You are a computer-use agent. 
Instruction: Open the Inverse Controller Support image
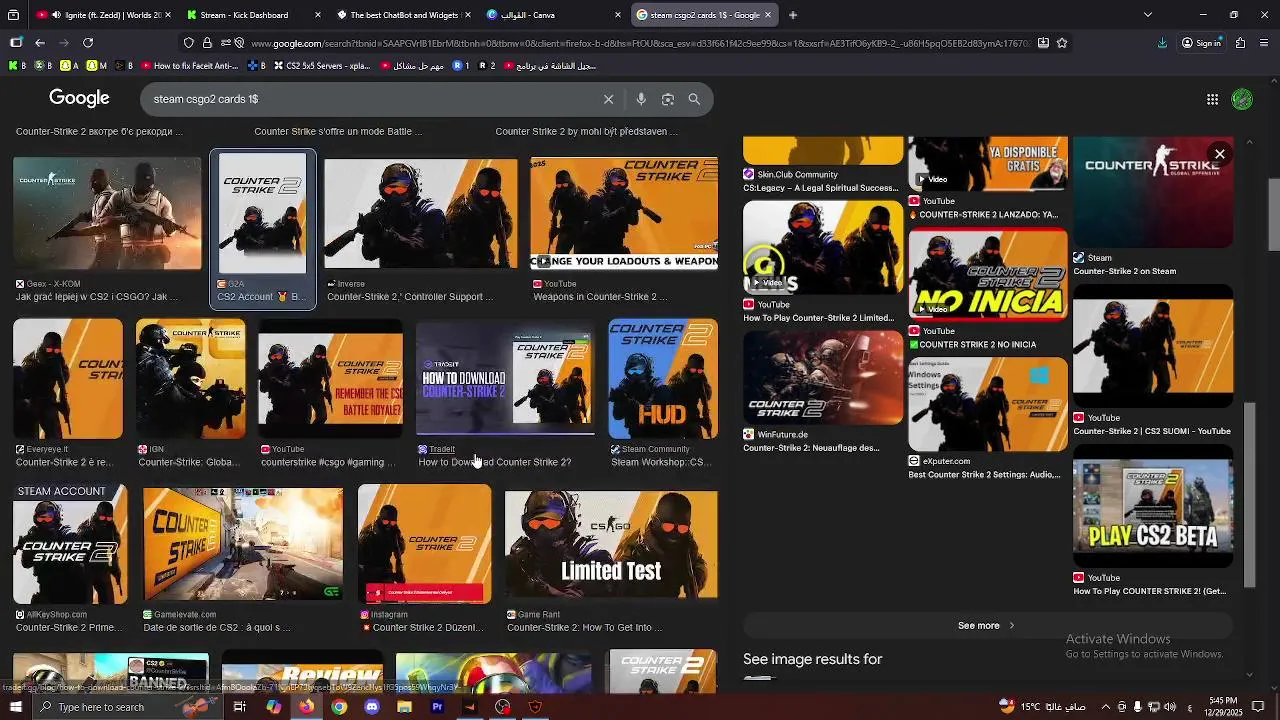[421, 213]
